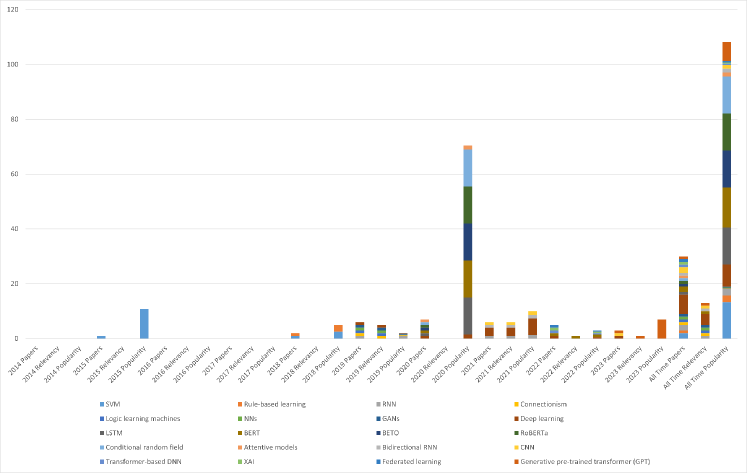Click the NNs legend color swatch
Image resolution: width=747 pixels, height=473 pixels.
(x=241, y=419)
